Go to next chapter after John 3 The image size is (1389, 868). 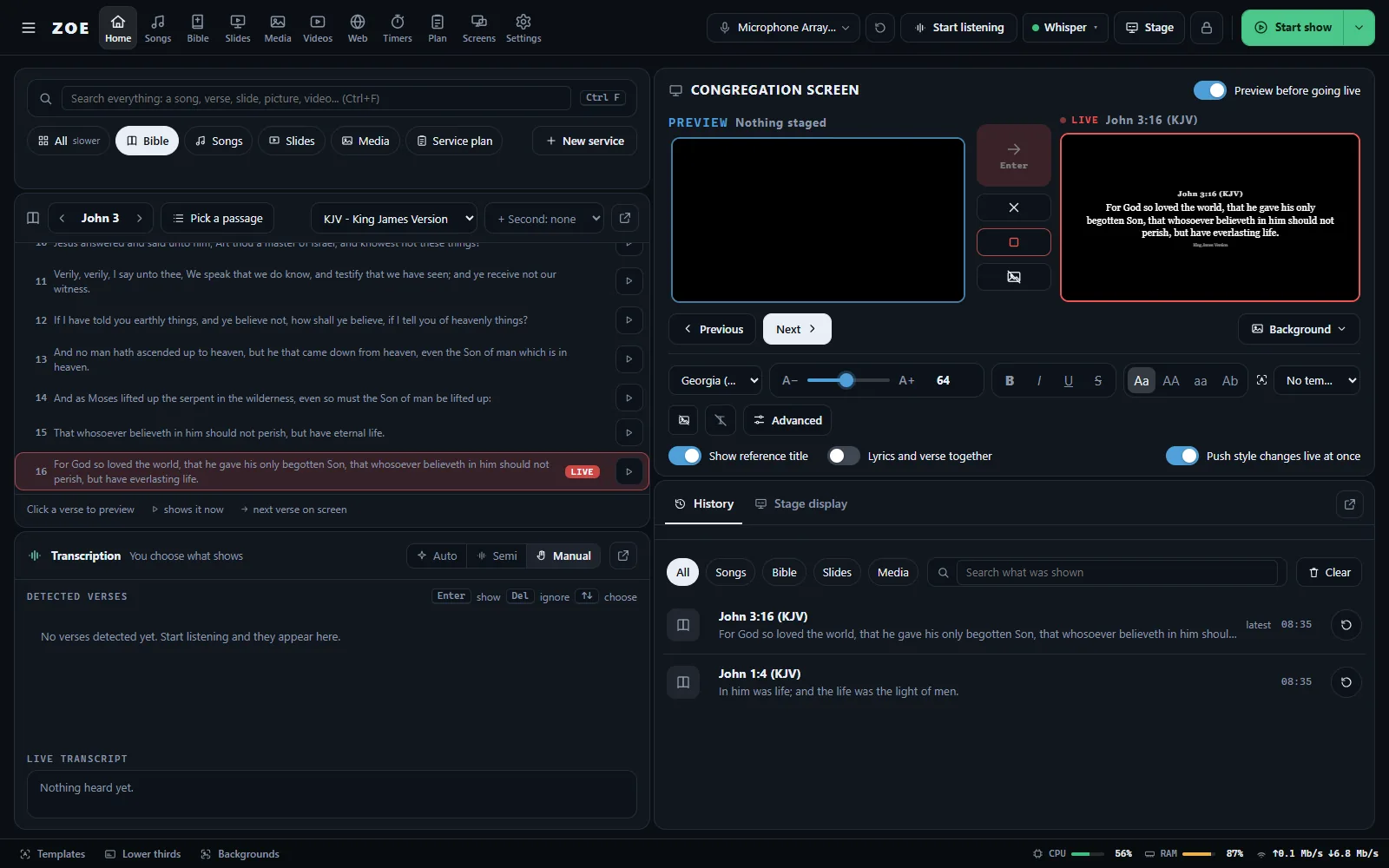139,218
